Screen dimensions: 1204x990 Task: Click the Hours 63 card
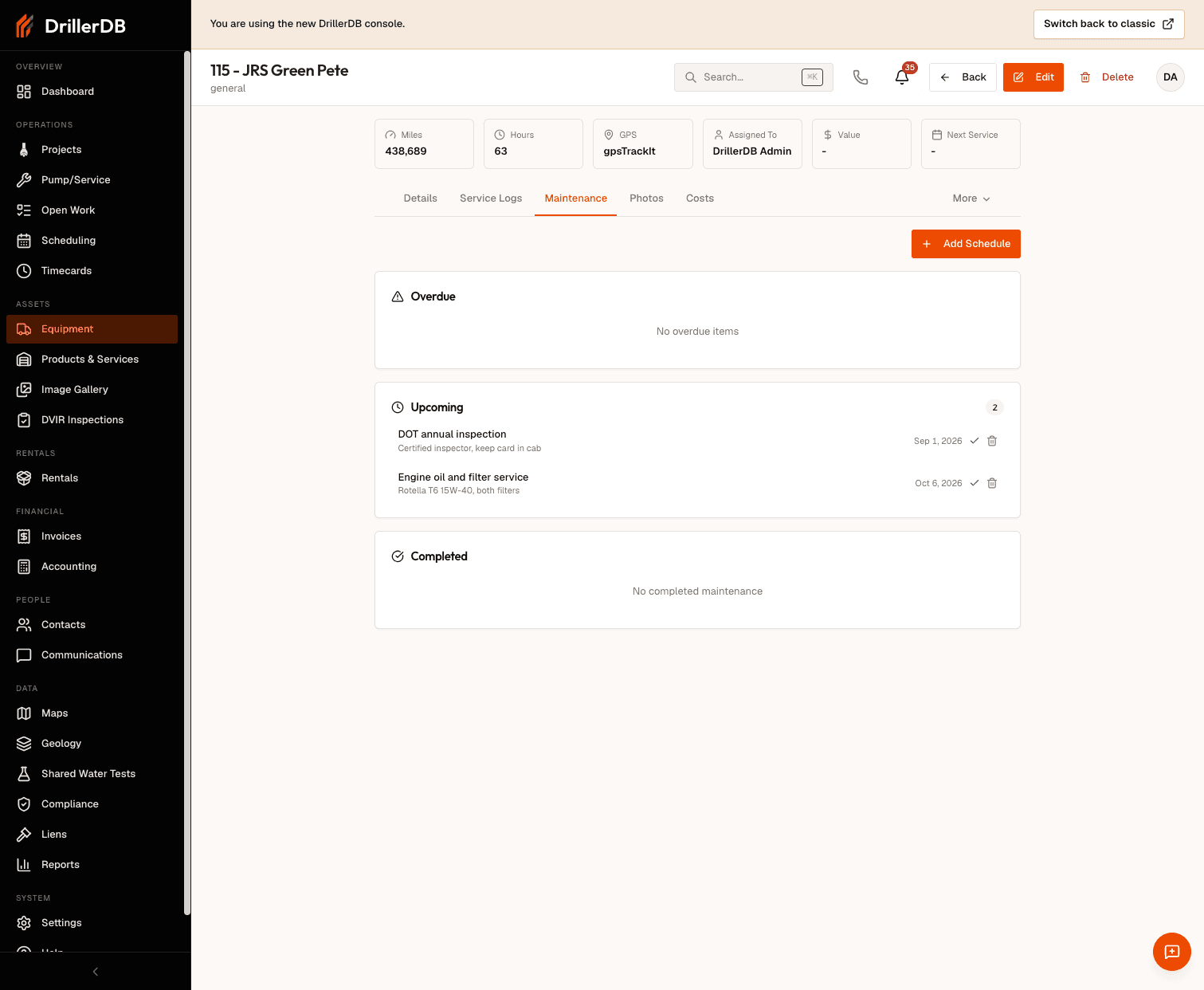tap(533, 143)
